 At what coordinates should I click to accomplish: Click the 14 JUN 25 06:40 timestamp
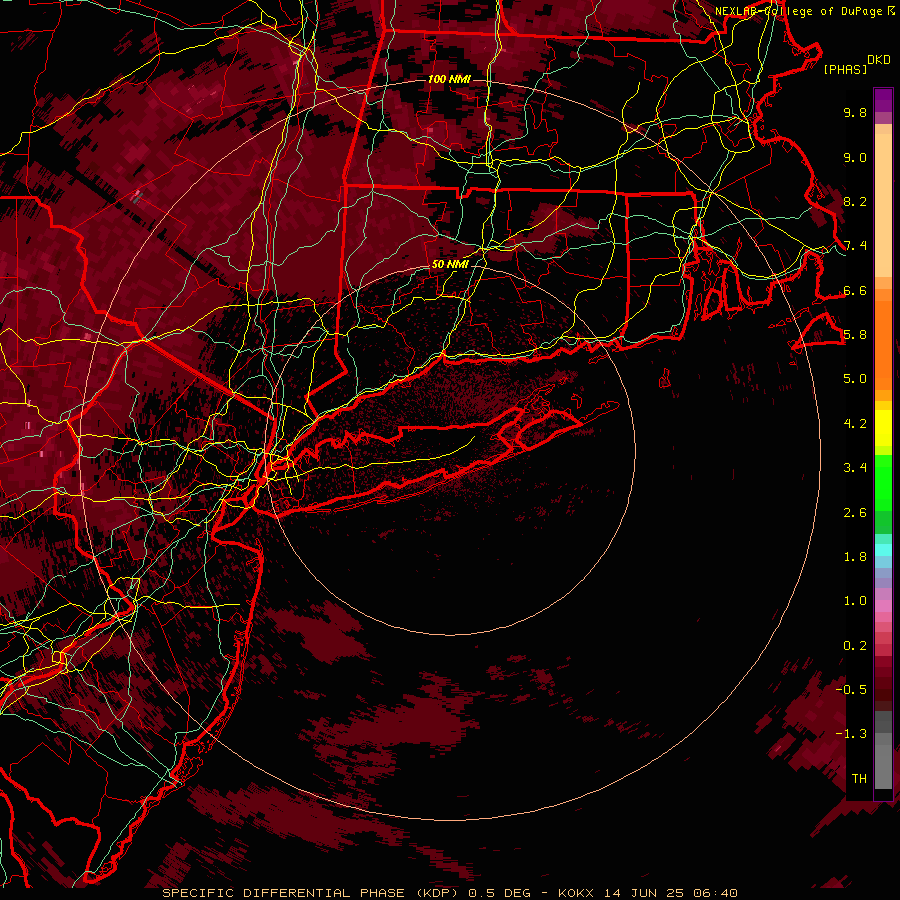click(670, 893)
